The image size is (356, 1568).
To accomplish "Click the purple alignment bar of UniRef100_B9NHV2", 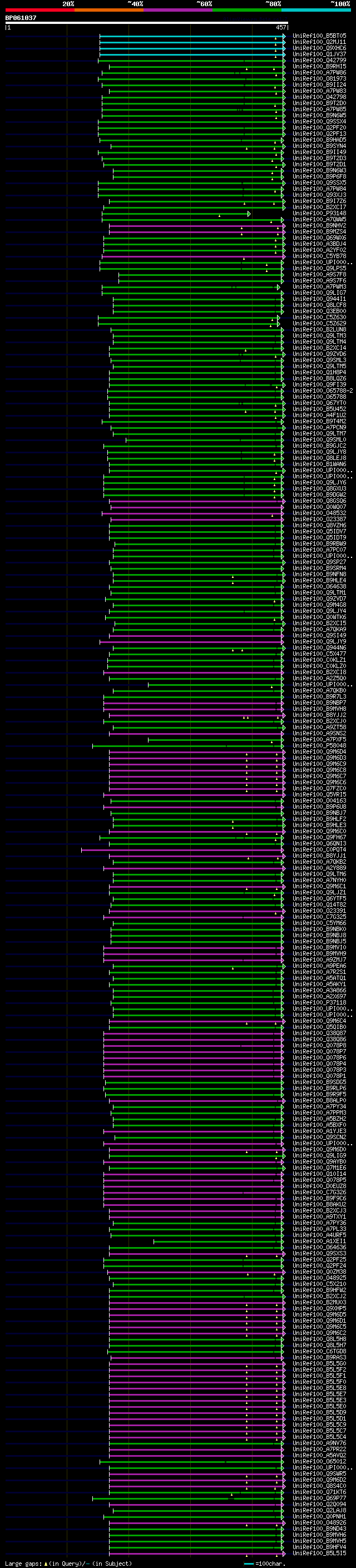I will point(196,226).
